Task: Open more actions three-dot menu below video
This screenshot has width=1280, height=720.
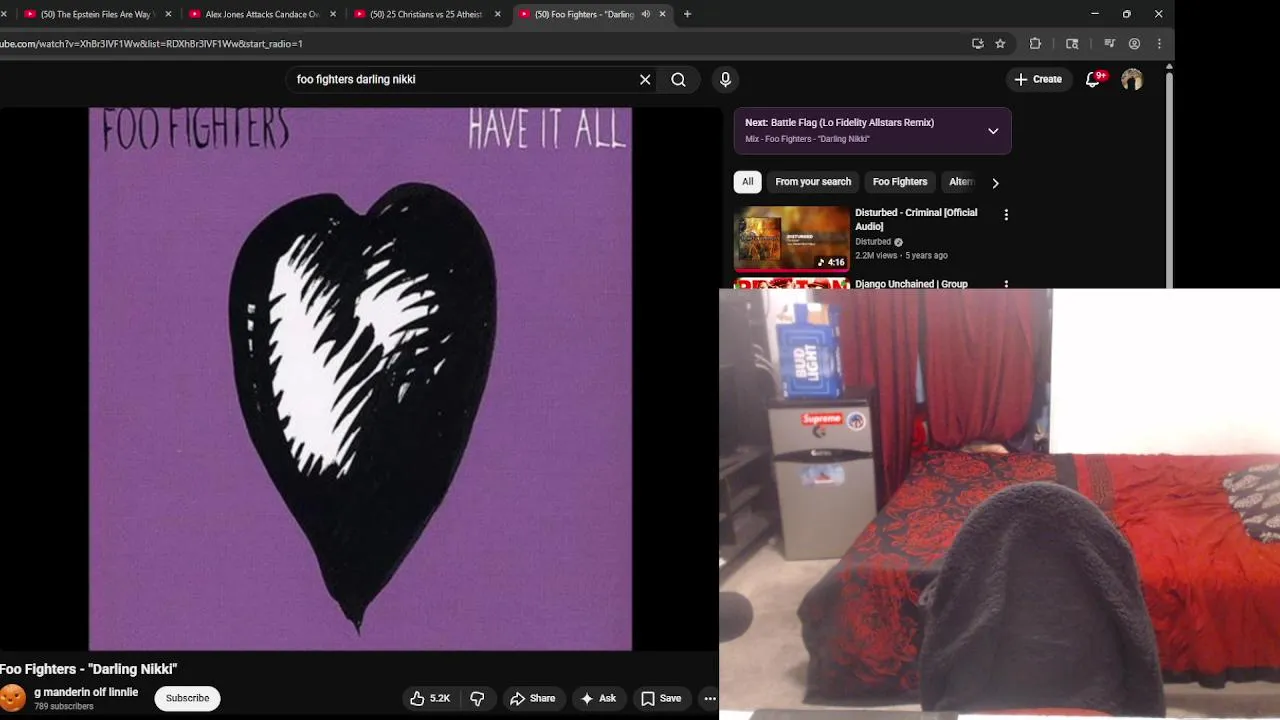Action: point(710,698)
